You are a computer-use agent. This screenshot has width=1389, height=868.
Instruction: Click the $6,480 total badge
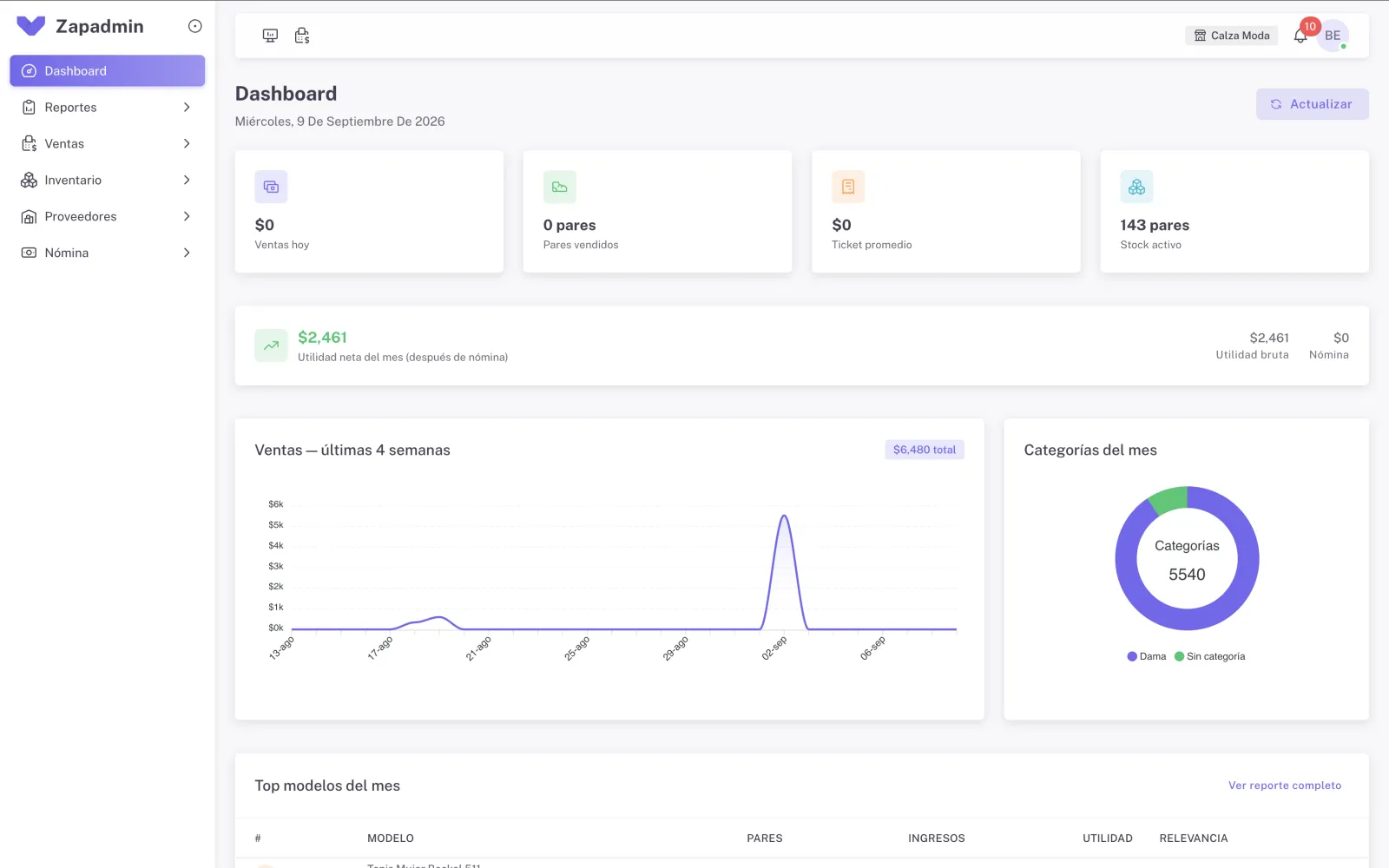click(925, 450)
